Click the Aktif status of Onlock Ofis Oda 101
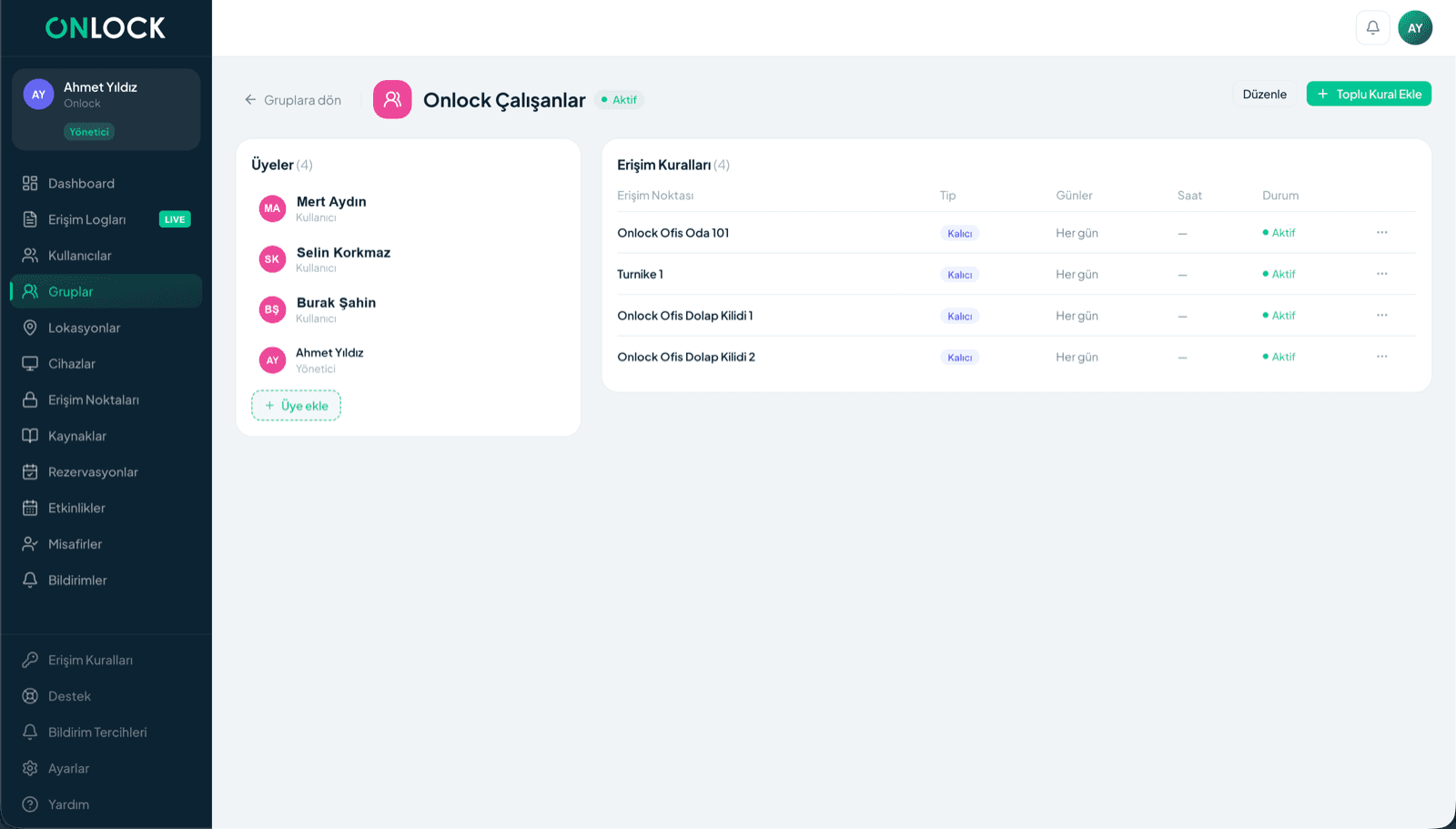 (x=1279, y=233)
